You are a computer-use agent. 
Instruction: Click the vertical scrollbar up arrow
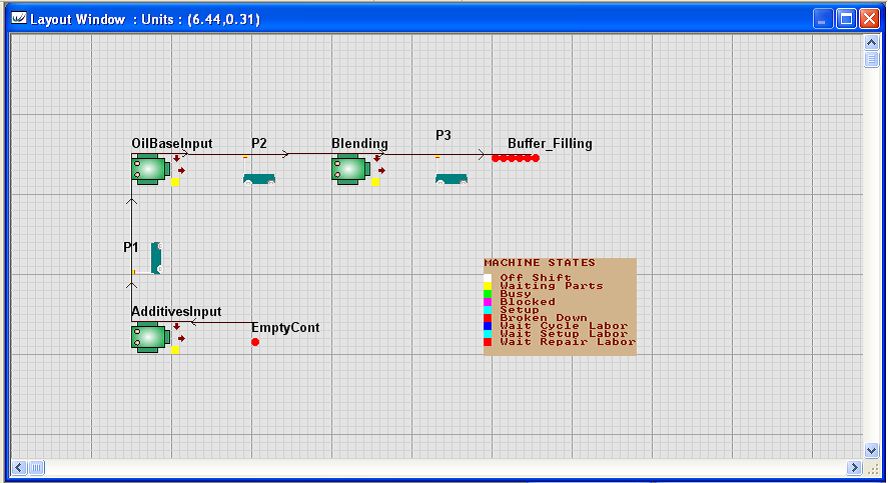(x=871, y=44)
